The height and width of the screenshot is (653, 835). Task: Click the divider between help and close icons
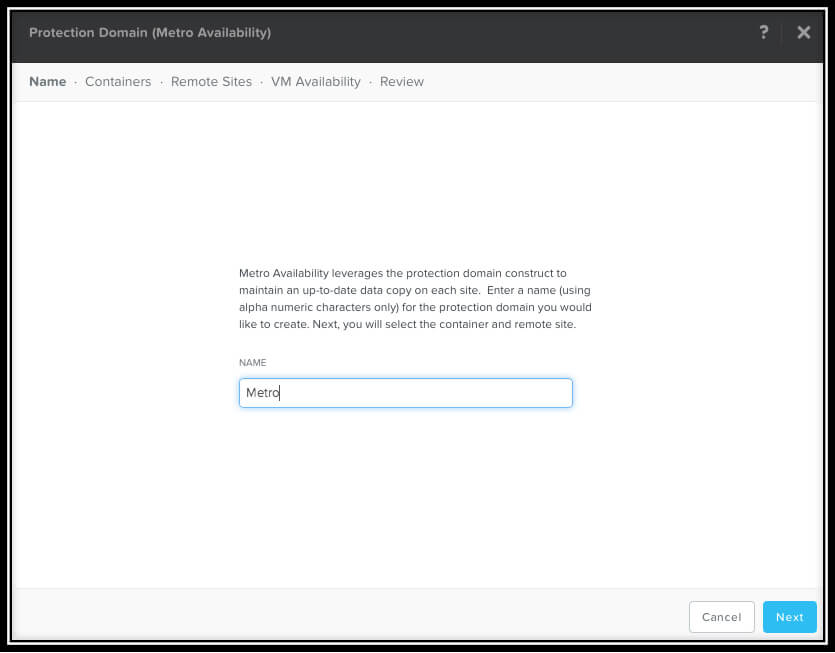(784, 33)
